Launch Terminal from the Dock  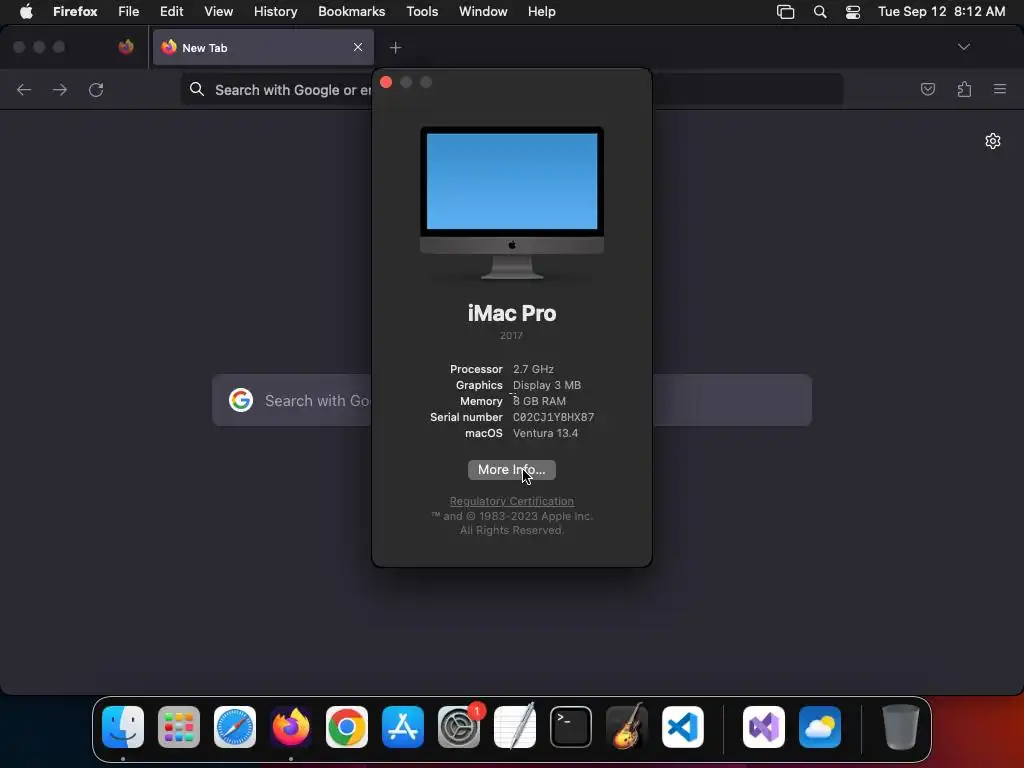(571, 727)
